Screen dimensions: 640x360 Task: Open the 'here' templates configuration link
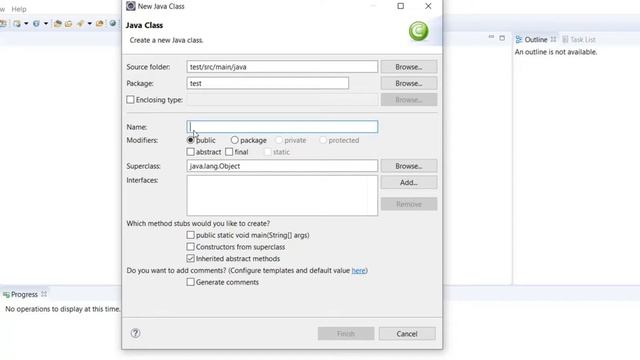coord(358,270)
